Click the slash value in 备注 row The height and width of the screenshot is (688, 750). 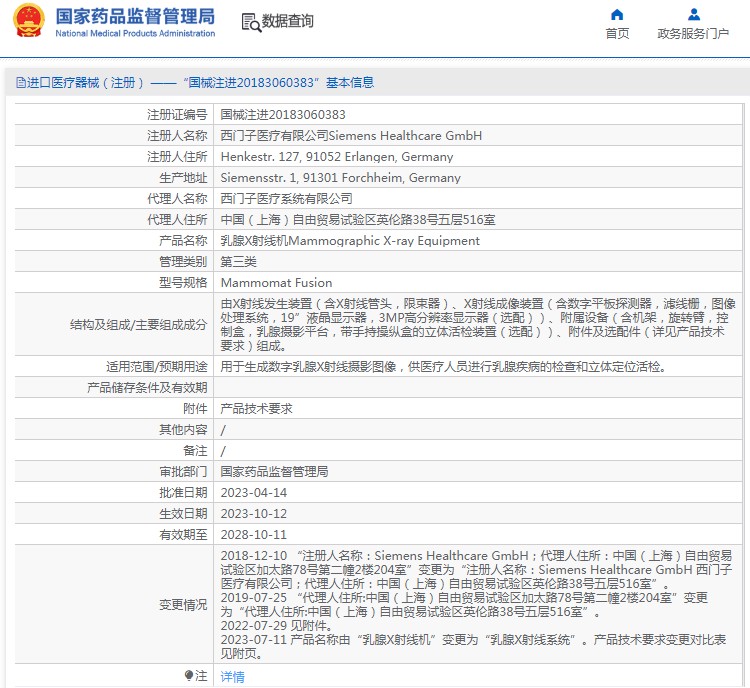223,451
